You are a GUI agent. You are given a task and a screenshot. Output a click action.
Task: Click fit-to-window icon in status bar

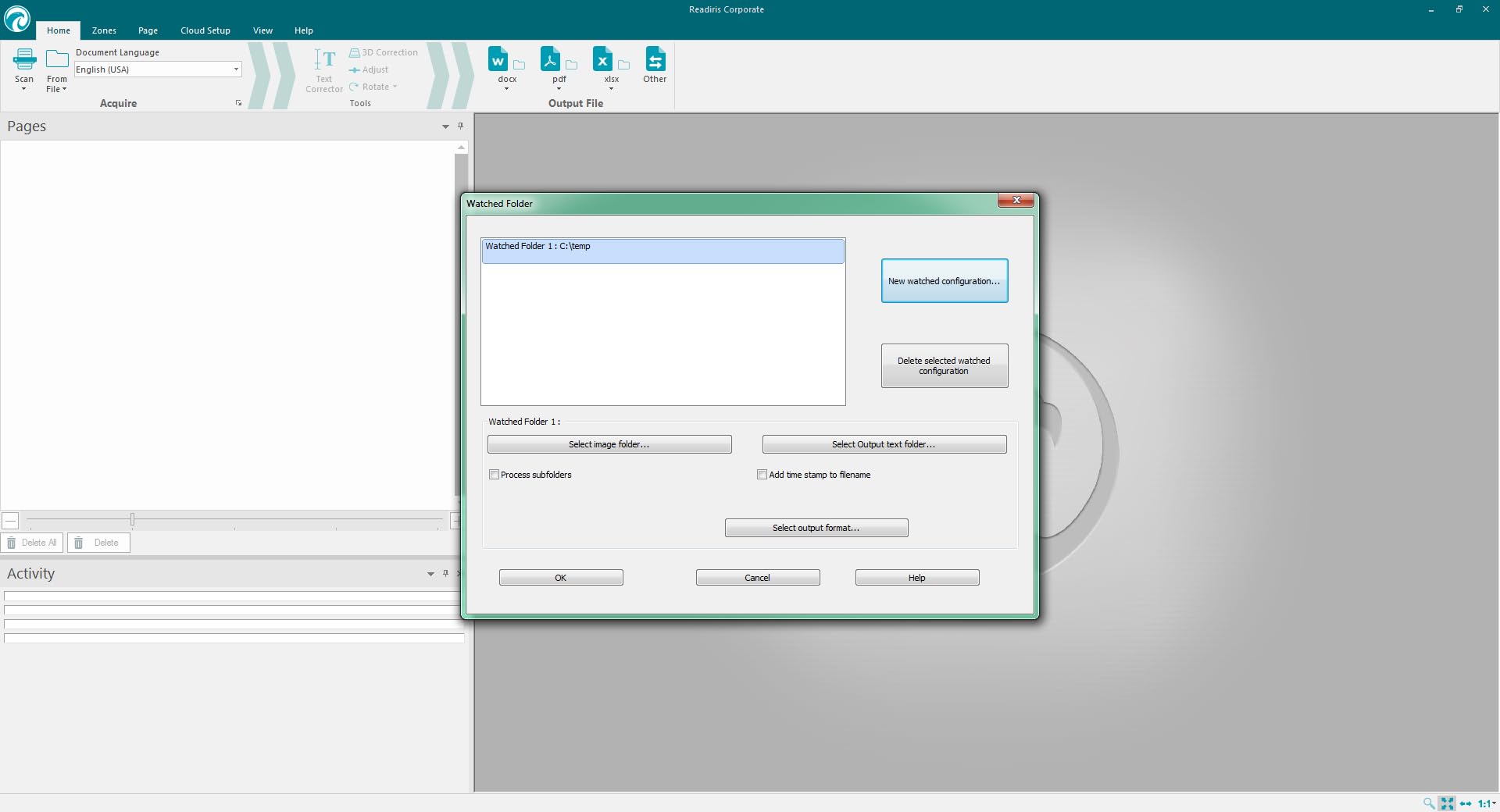point(1447,803)
